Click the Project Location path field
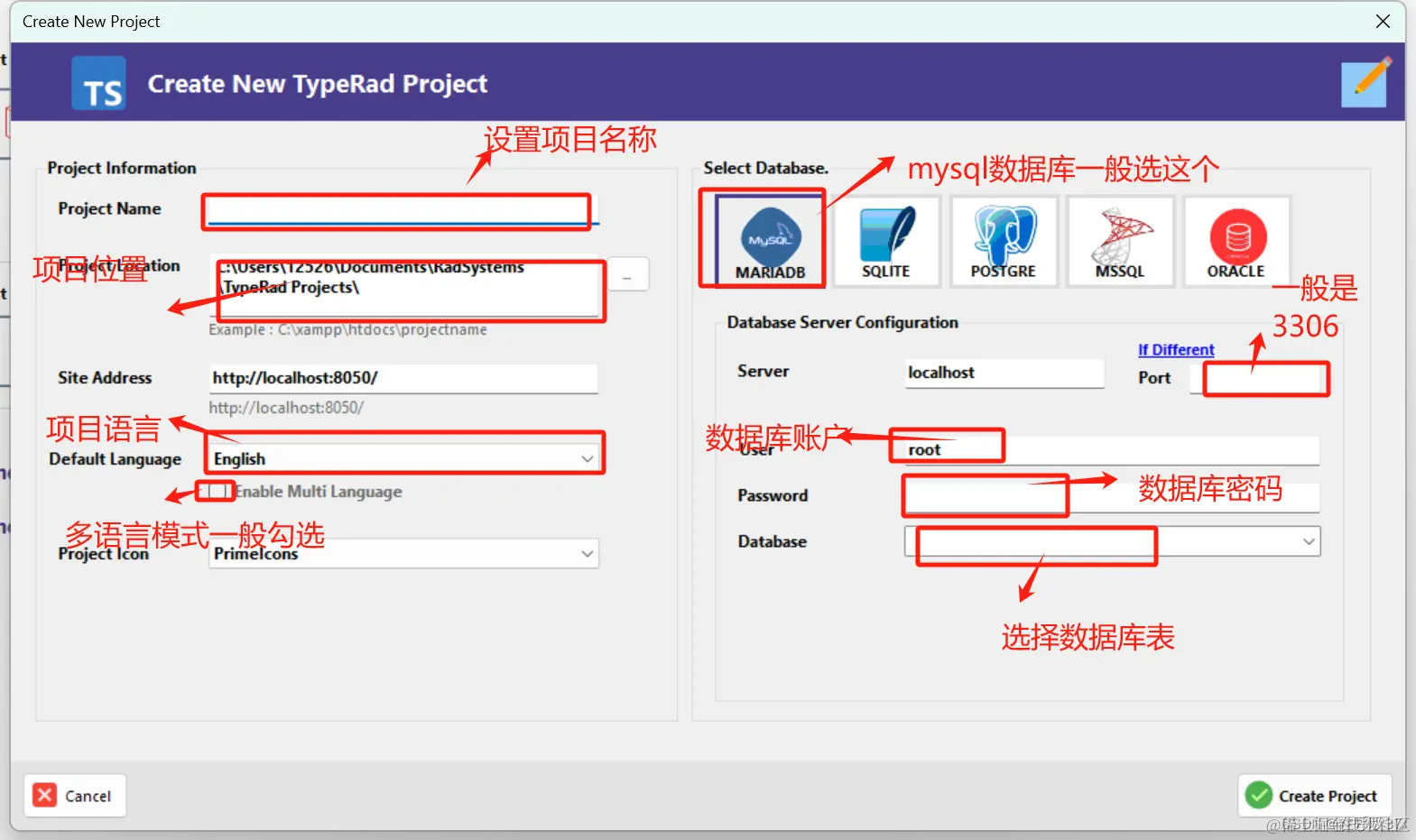Image resolution: width=1416 pixels, height=840 pixels. point(404,287)
